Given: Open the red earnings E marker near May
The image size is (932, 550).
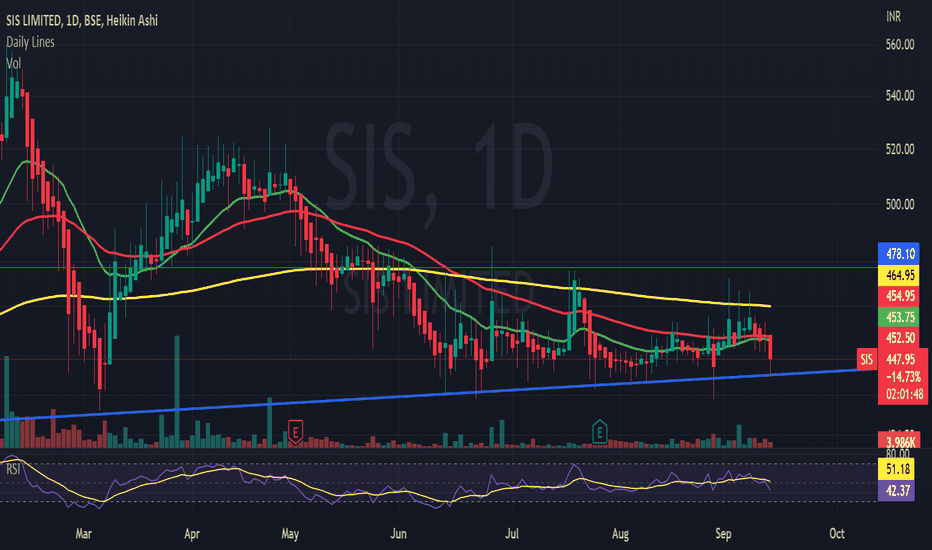Looking at the screenshot, I should tap(295, 431).
